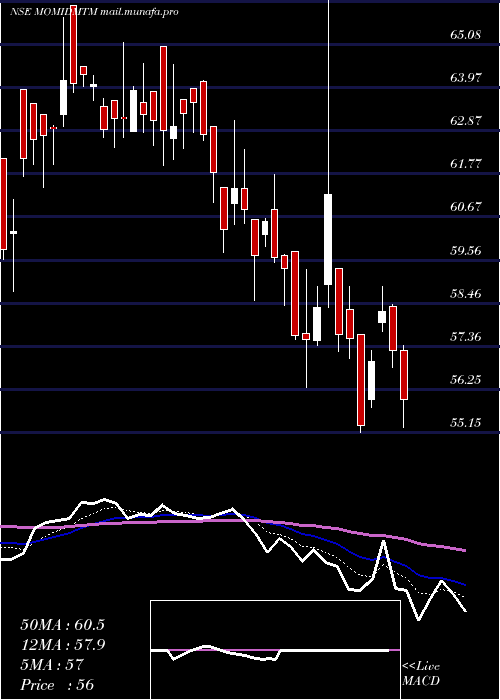Image resolution: width=500 pixels, height=700 pixels.
Task: Click the 59.56 price axis label
Action: click(x=466, y=250)
